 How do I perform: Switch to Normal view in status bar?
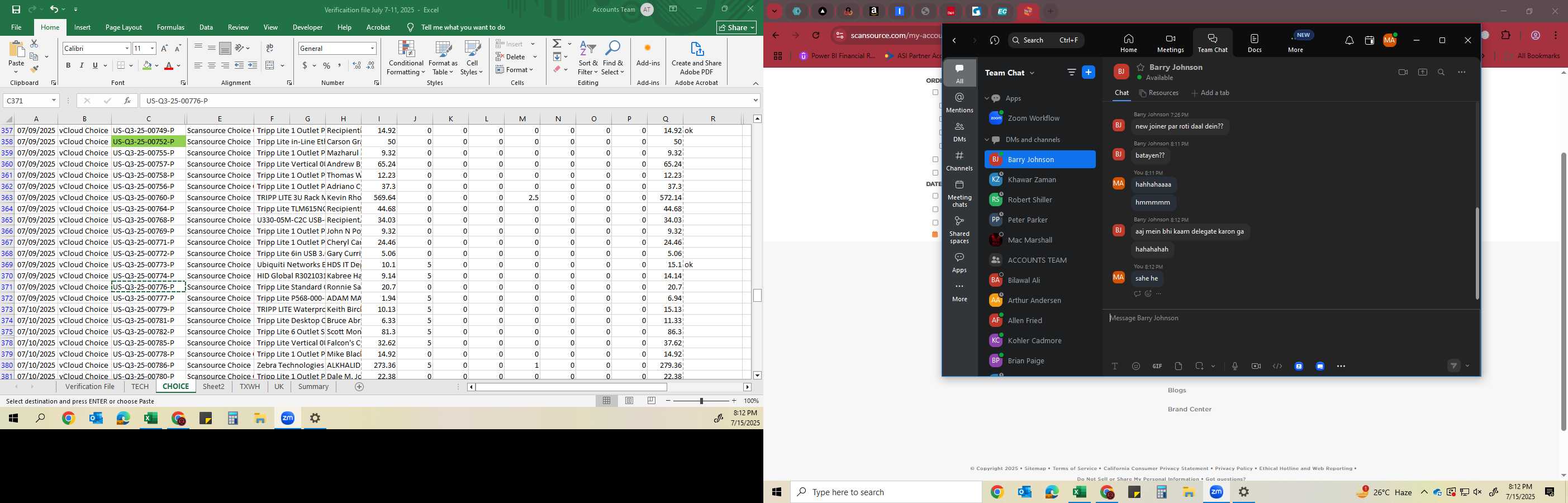click(606, 401)
